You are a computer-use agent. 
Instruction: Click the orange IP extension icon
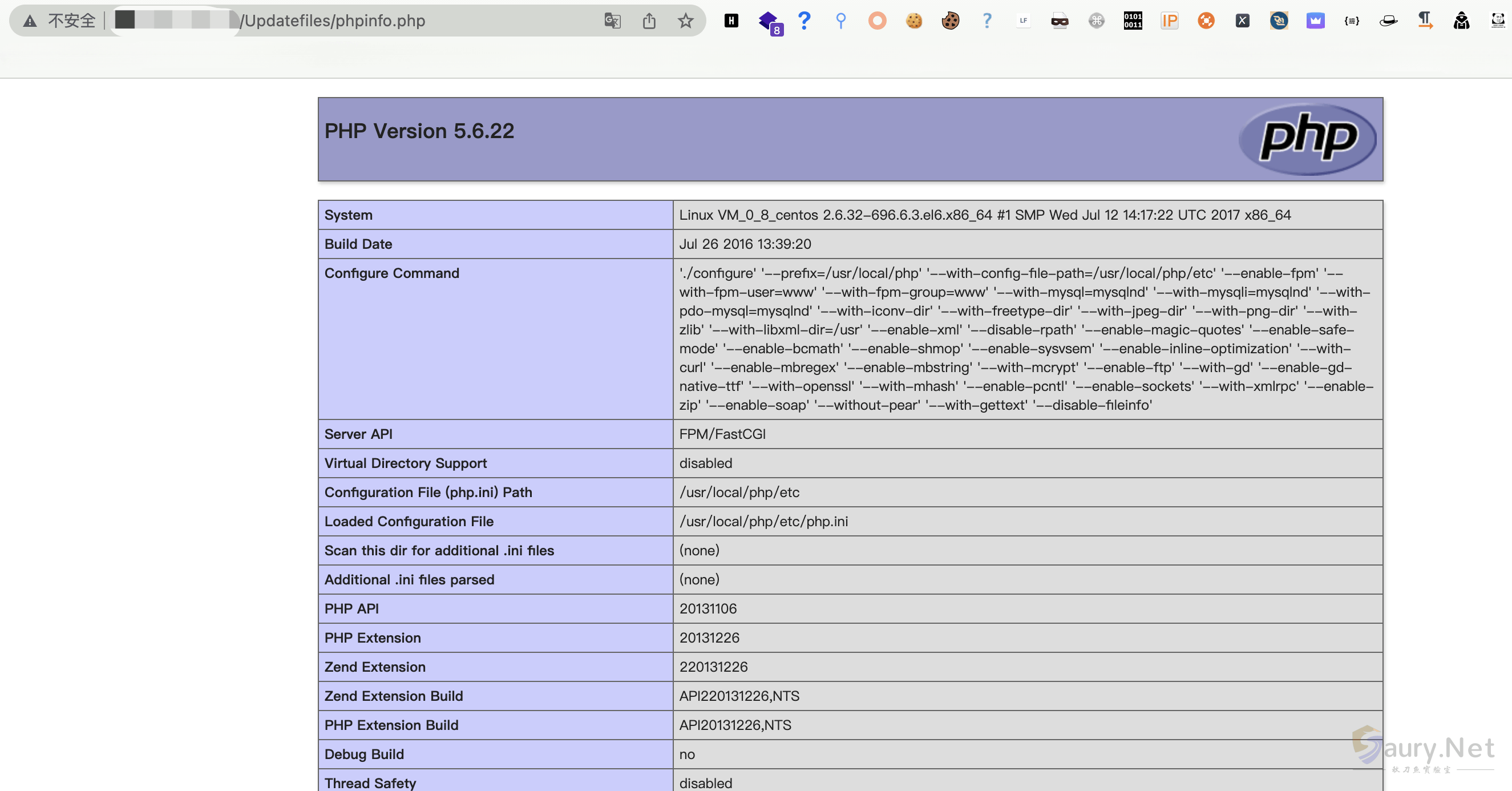(x=1169, y=21)
